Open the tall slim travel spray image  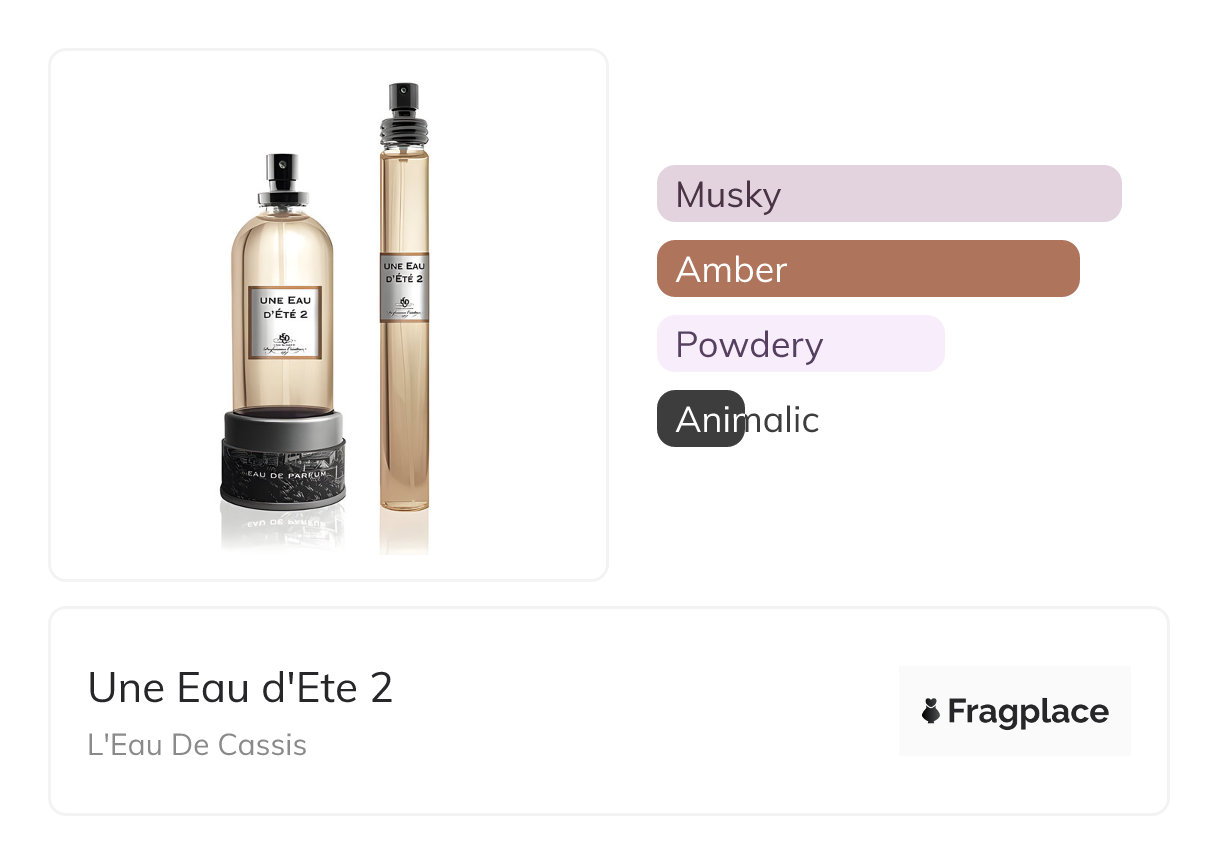[404, 300]
